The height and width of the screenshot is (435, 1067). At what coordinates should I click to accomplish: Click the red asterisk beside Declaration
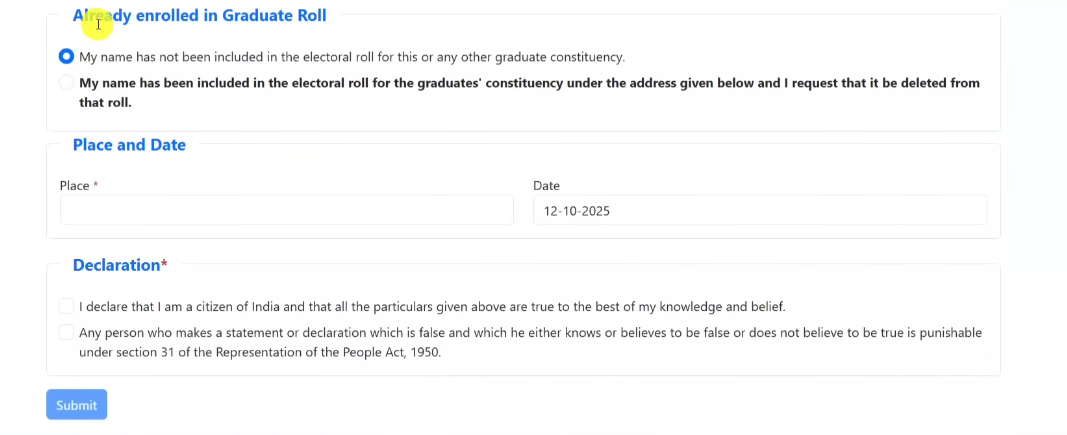pos(164,265)
